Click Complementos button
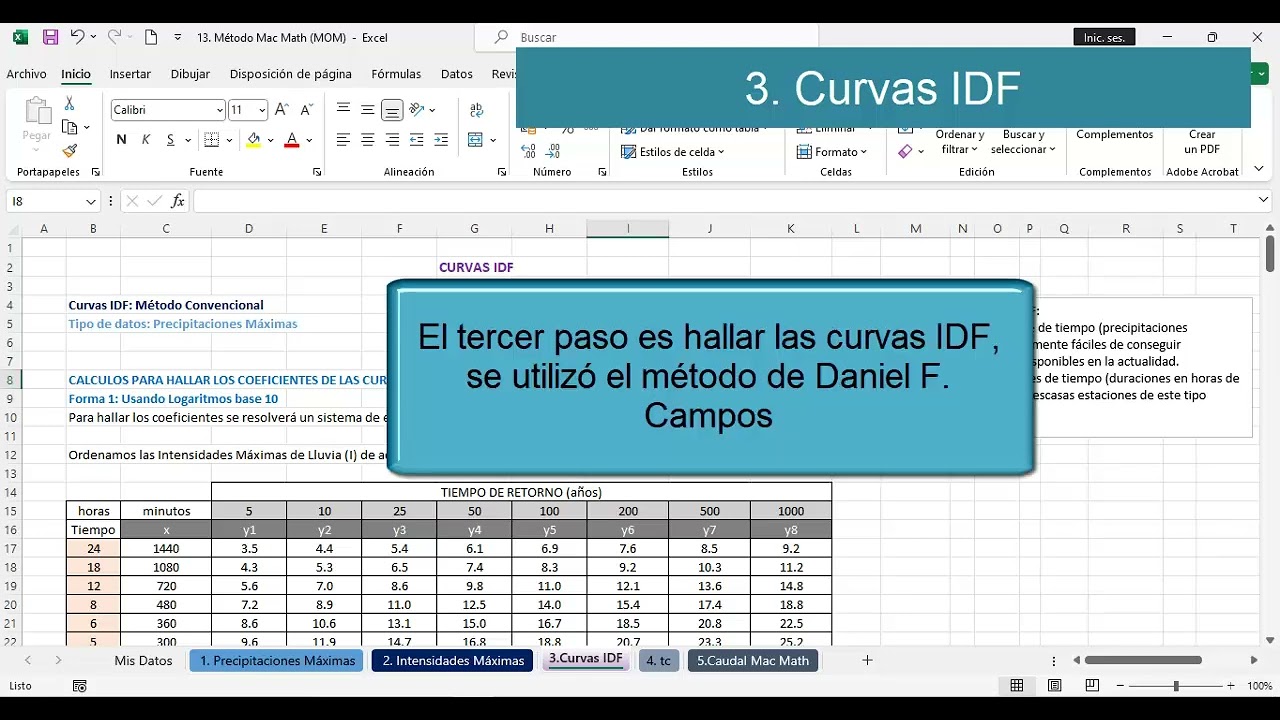The height and width of the screenshot is (720, 1280). (x=1115, y=134)
